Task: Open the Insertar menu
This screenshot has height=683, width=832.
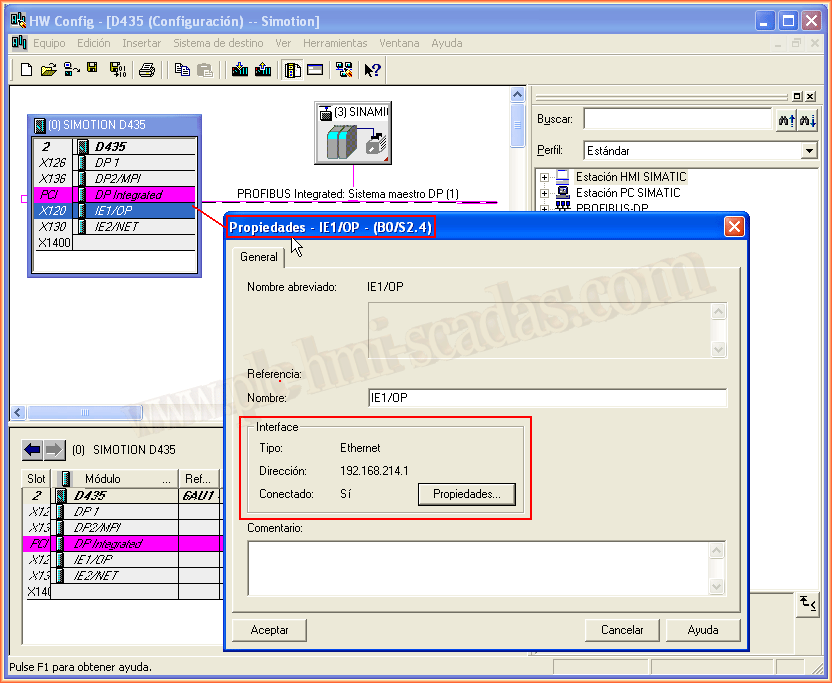Action: click(141, 43)
